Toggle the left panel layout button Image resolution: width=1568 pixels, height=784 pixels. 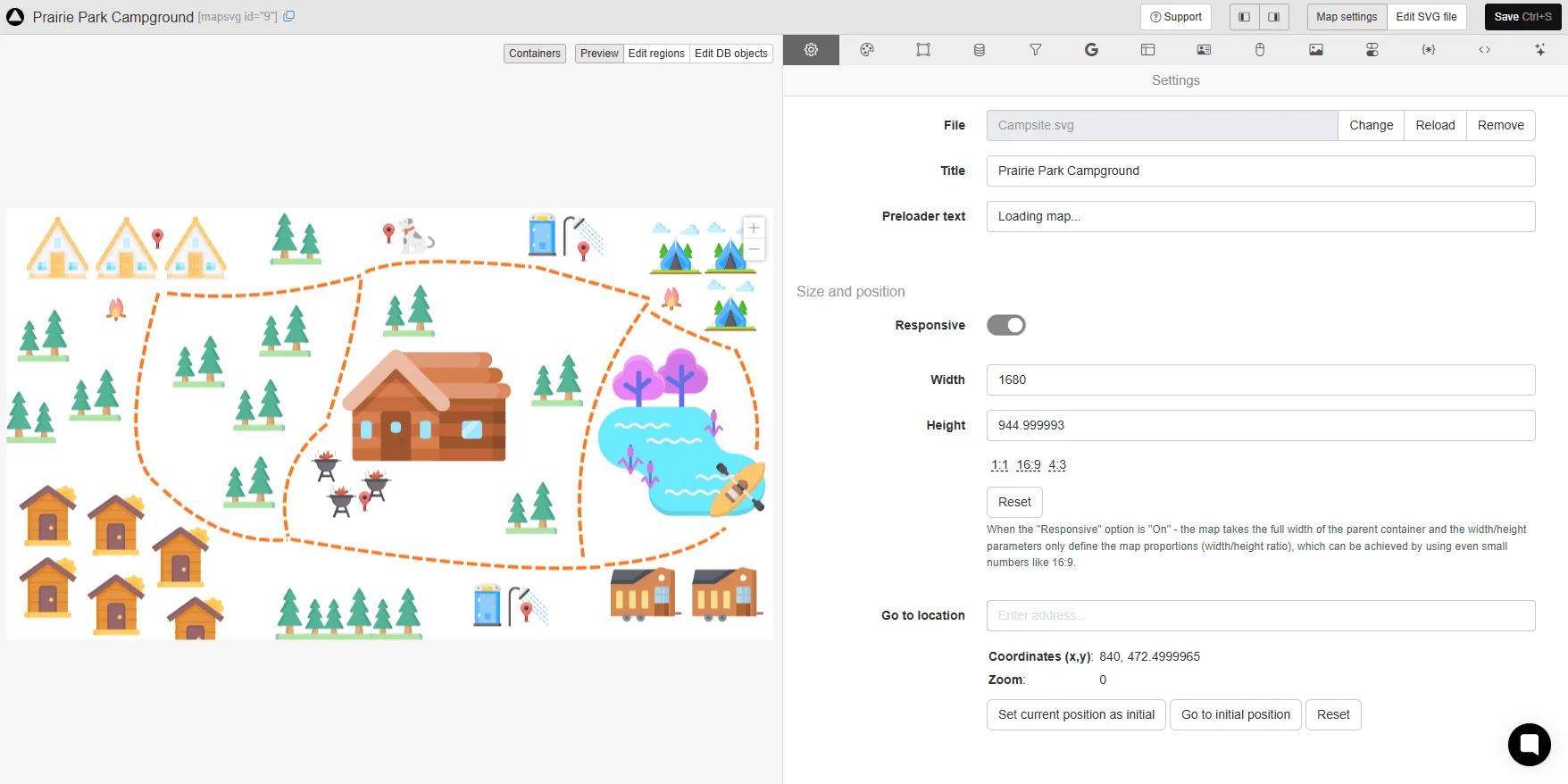click(1244, 17)
